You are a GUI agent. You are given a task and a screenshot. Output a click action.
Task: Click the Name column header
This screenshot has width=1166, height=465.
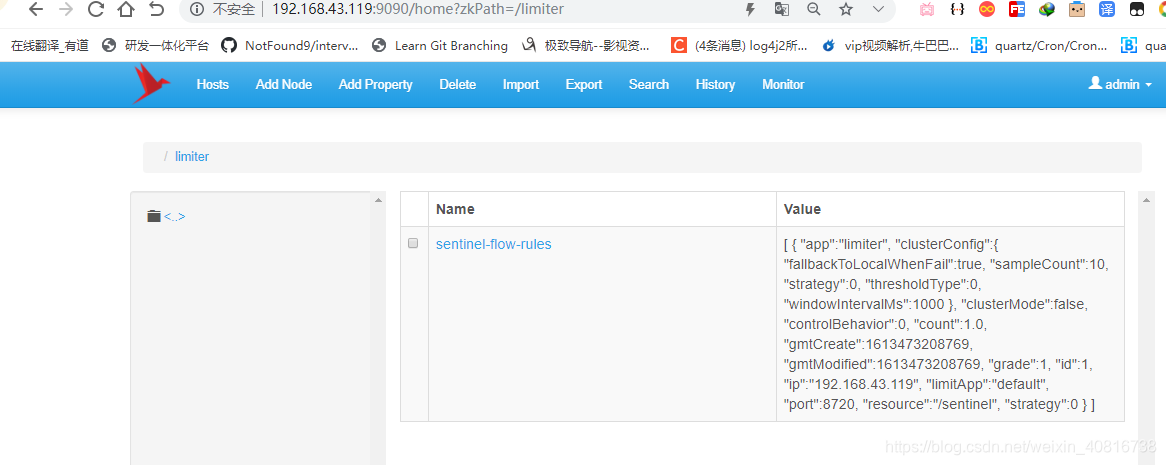pos(602,209)
